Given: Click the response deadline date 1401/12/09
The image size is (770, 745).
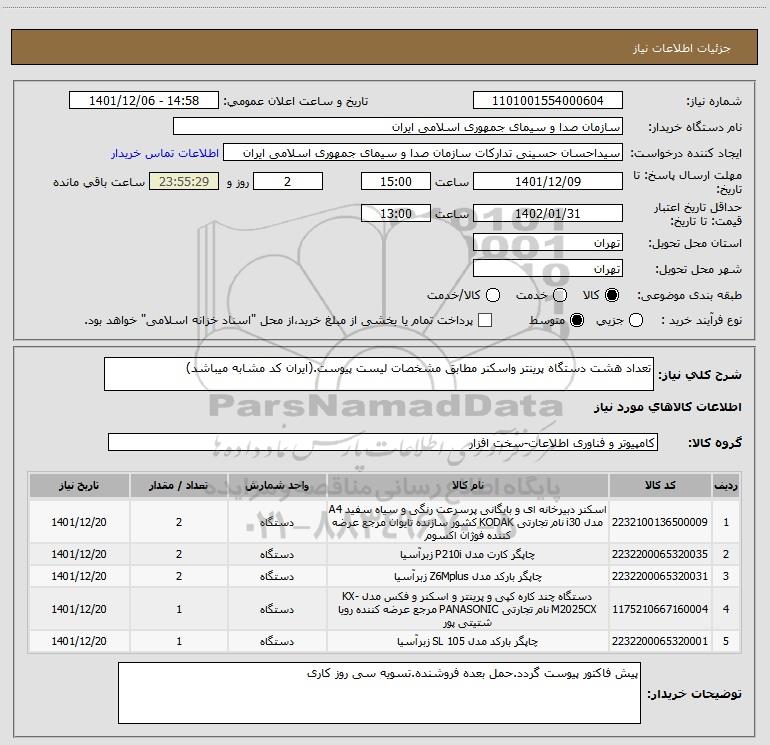Looking at the screenshot, I should pos(548,182).
